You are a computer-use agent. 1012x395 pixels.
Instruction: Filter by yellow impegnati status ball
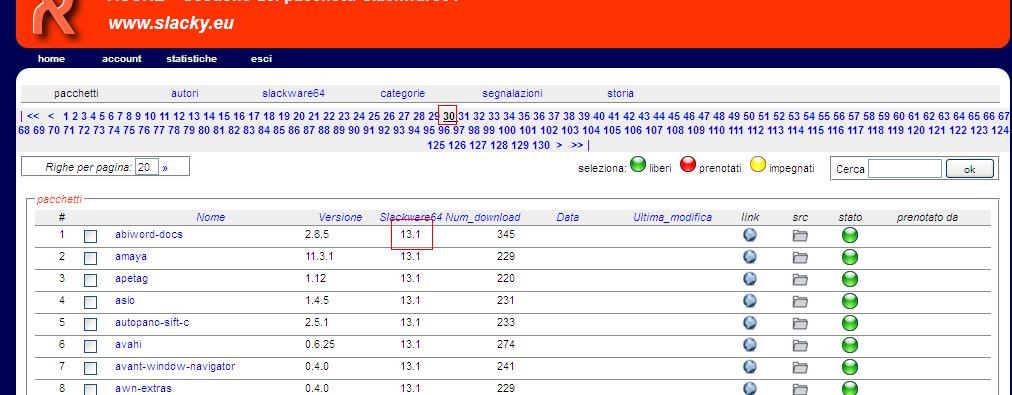pyautogui.click(x=758, y=165)
